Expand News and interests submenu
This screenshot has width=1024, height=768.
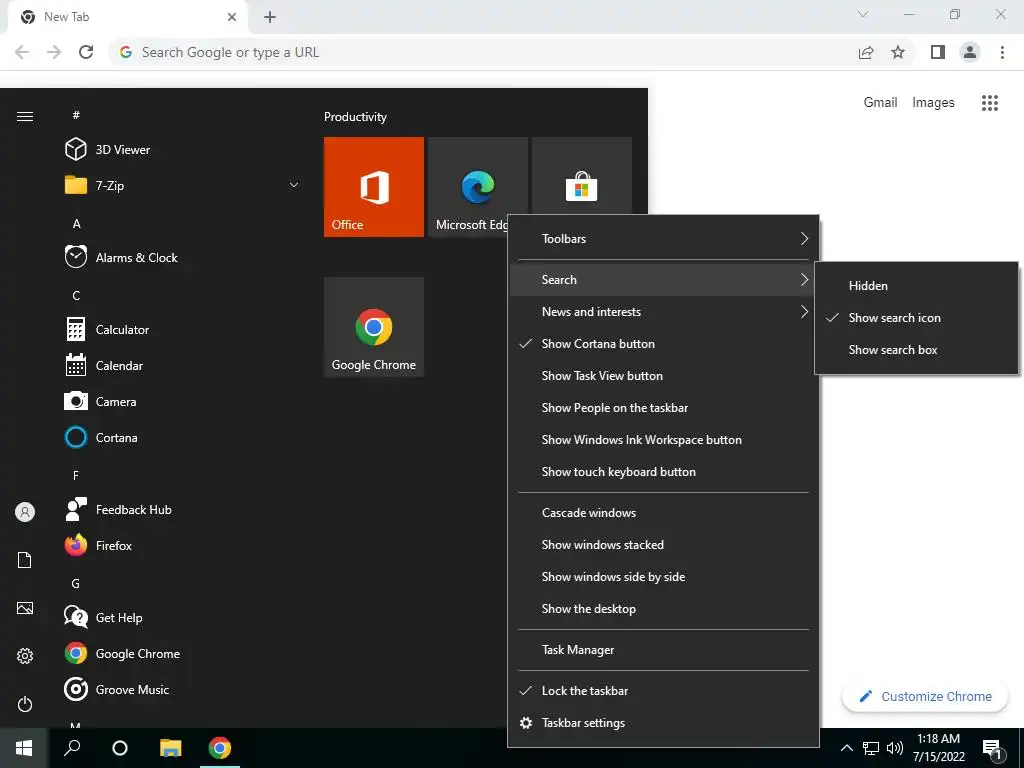point(663,312)
